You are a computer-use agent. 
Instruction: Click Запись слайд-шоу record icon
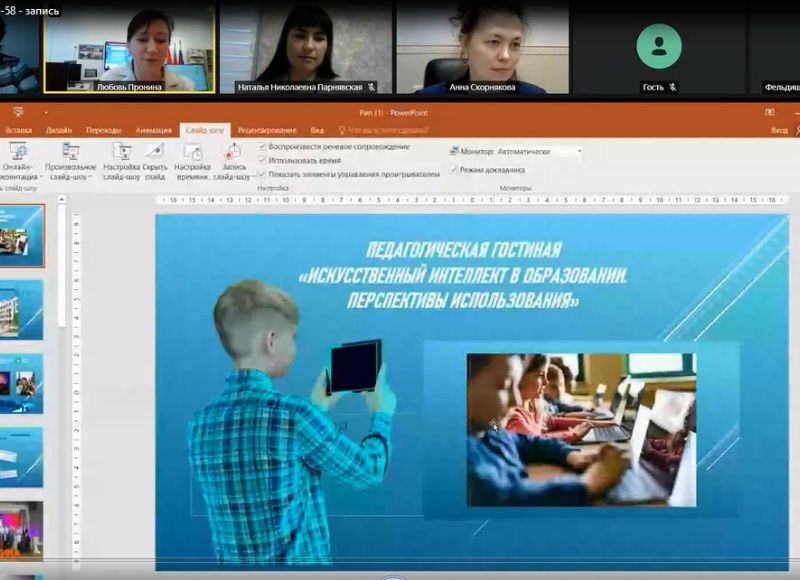(231, 152)
